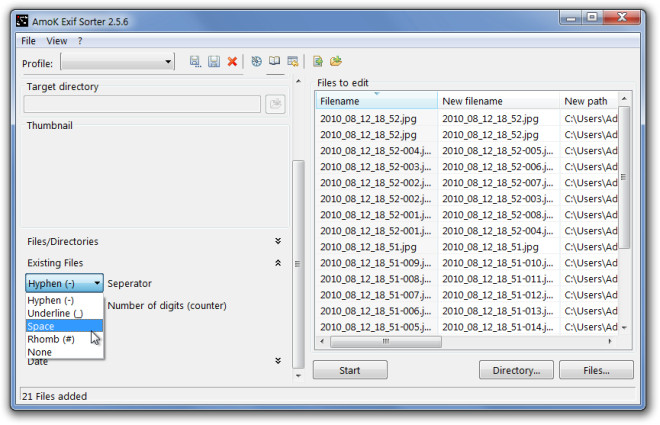
Task: Click the Directory... button
Action: pos(516,370)
